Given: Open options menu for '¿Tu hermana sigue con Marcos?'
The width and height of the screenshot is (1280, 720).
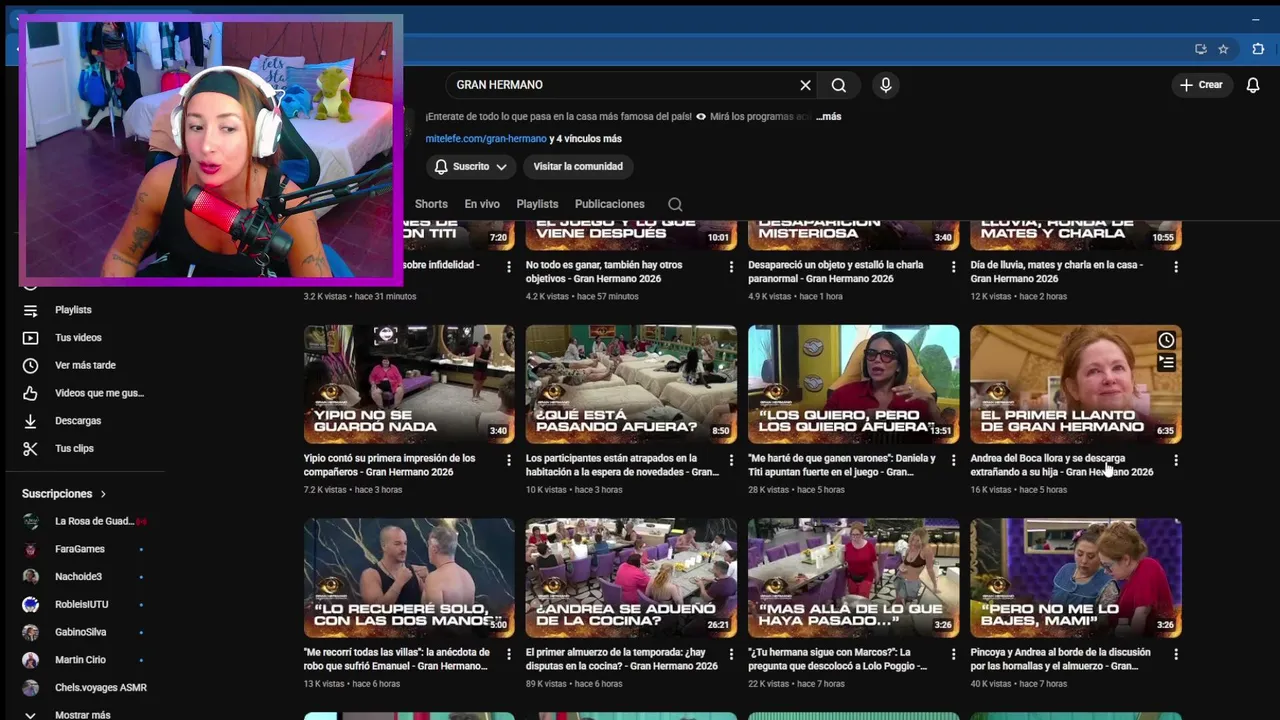Looking at the screenshot, I should click(953, 654).
